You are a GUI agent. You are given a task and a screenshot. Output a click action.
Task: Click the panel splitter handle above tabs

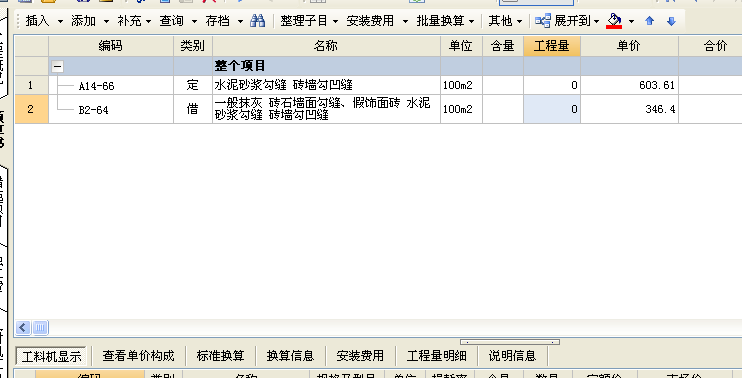tap(510, 342)
